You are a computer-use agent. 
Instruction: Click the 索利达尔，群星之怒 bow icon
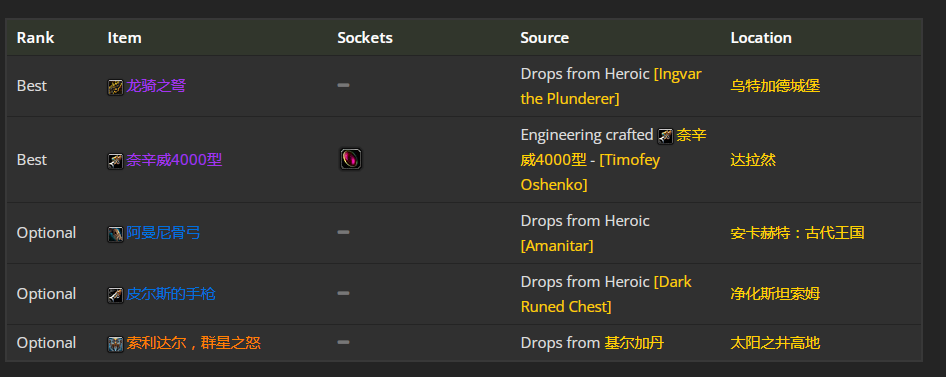(x=115, y=344)
